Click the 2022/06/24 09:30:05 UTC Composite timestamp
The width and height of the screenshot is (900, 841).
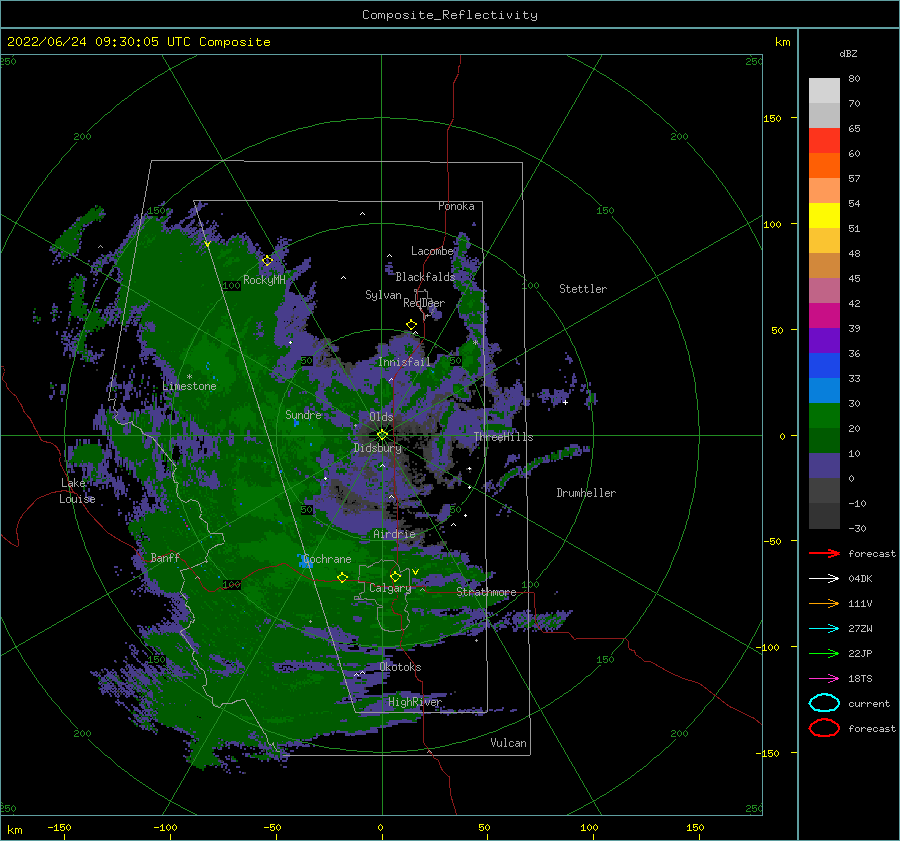point(138,42)
